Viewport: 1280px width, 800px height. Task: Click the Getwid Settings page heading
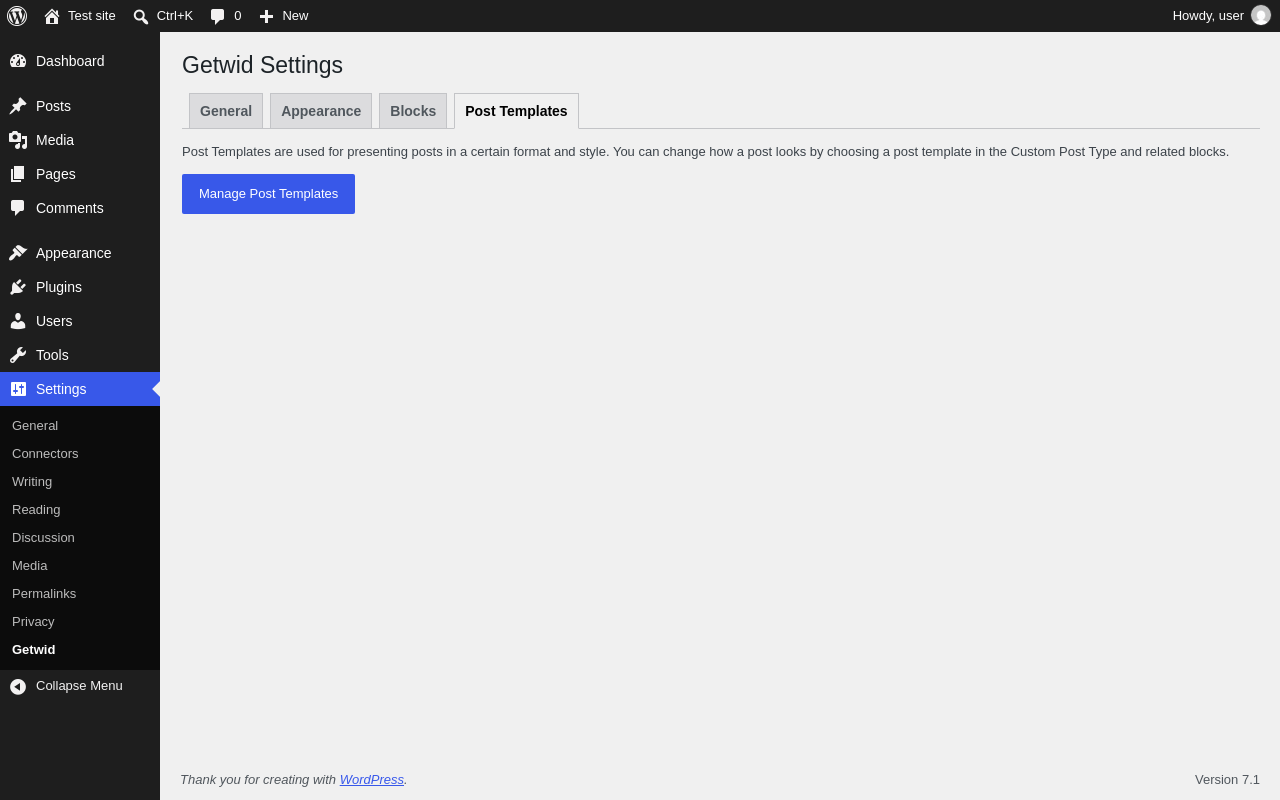(262, 65)
